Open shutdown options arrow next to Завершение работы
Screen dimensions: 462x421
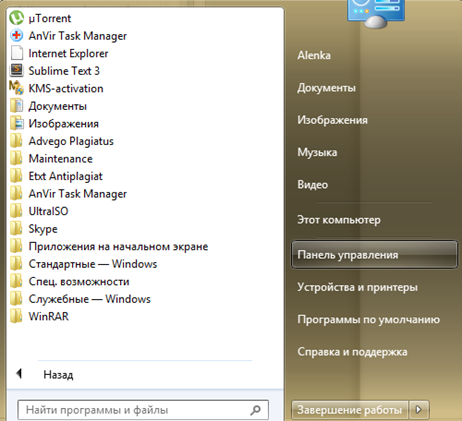tap(419, 409)
